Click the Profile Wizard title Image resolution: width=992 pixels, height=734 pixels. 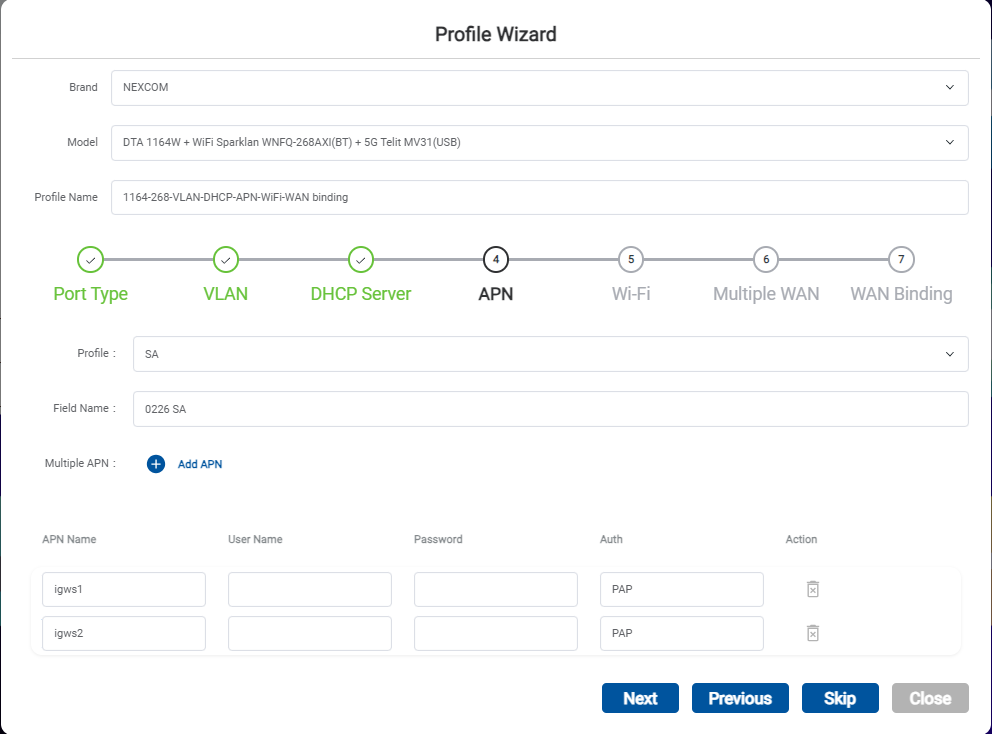[496, 34]
